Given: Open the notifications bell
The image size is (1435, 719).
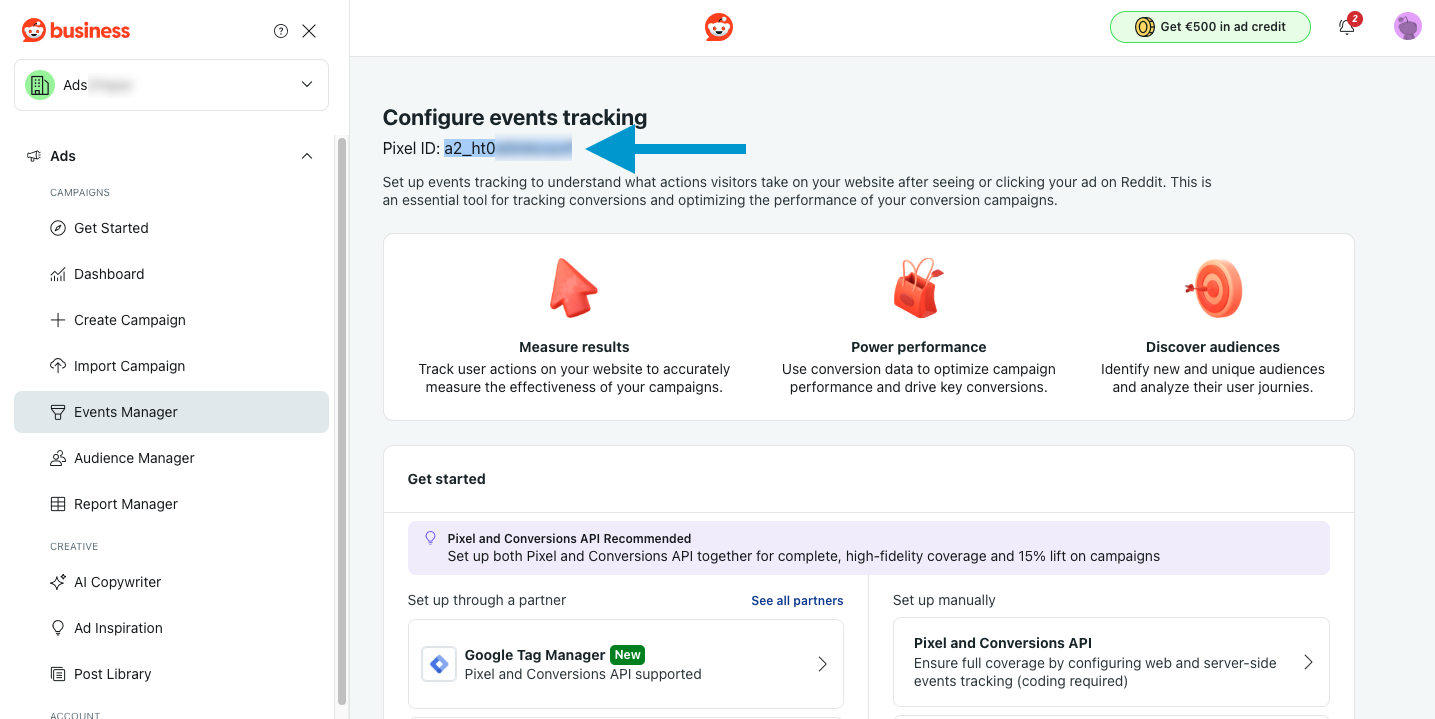Looking at the screenshot, I should [x=1347, y=27].
